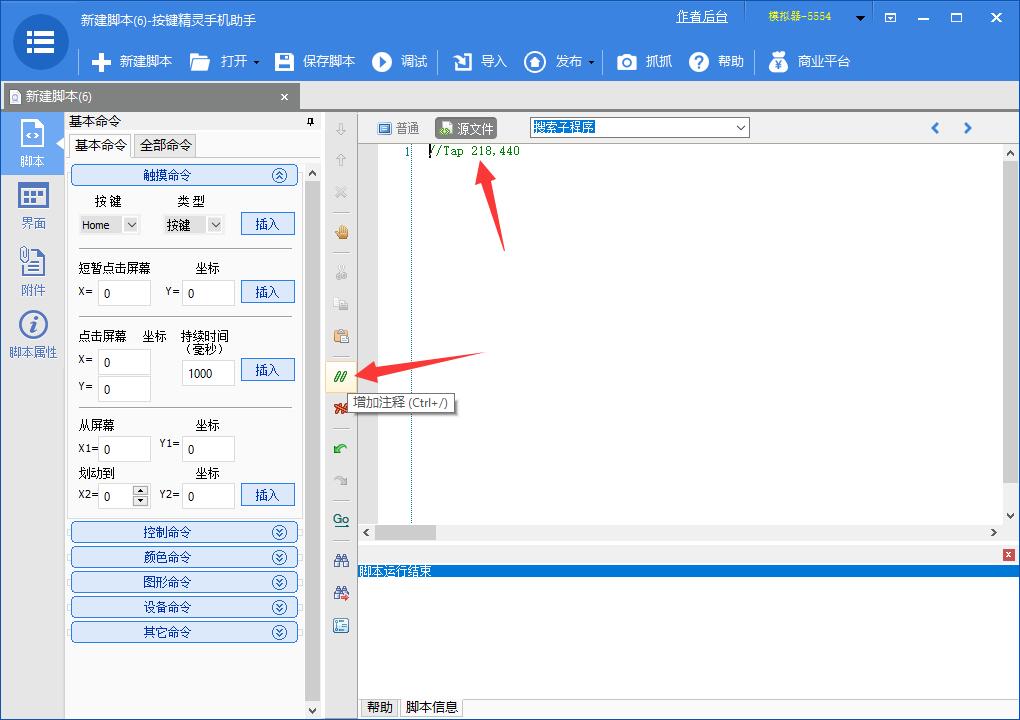Switch editor to 源文件 view

[466, 128]
